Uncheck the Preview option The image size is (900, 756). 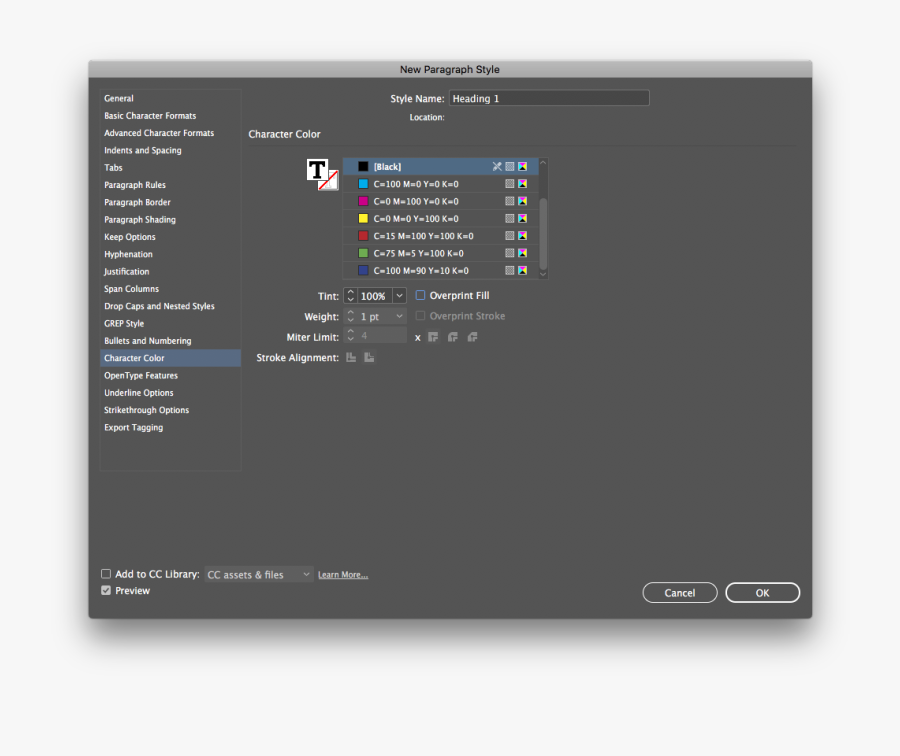pyautogui.click(x=106, y=590)
